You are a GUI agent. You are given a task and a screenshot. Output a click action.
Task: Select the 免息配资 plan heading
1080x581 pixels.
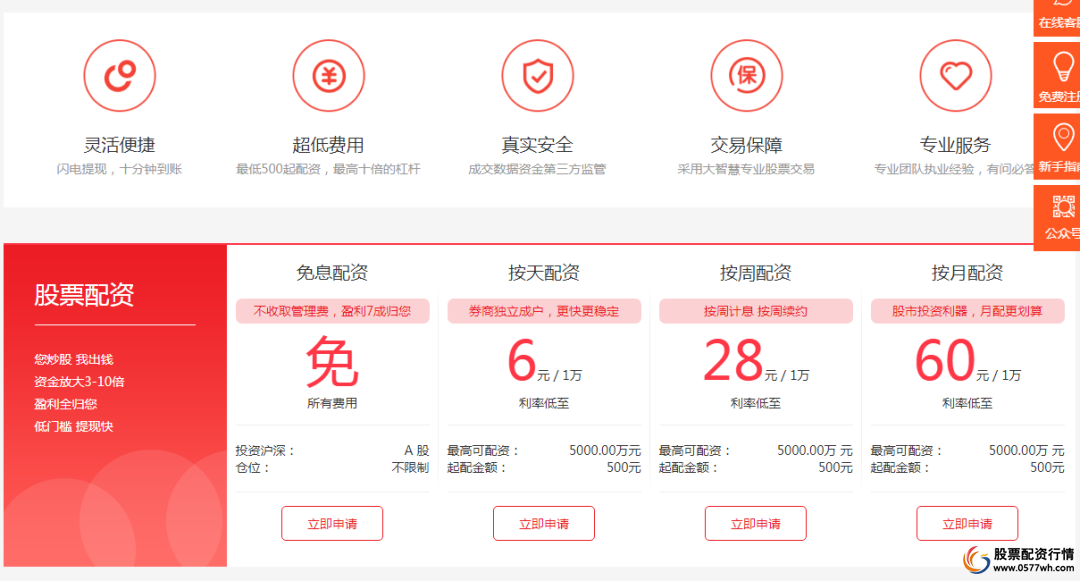pyautogui.click(x=332, y=273)
